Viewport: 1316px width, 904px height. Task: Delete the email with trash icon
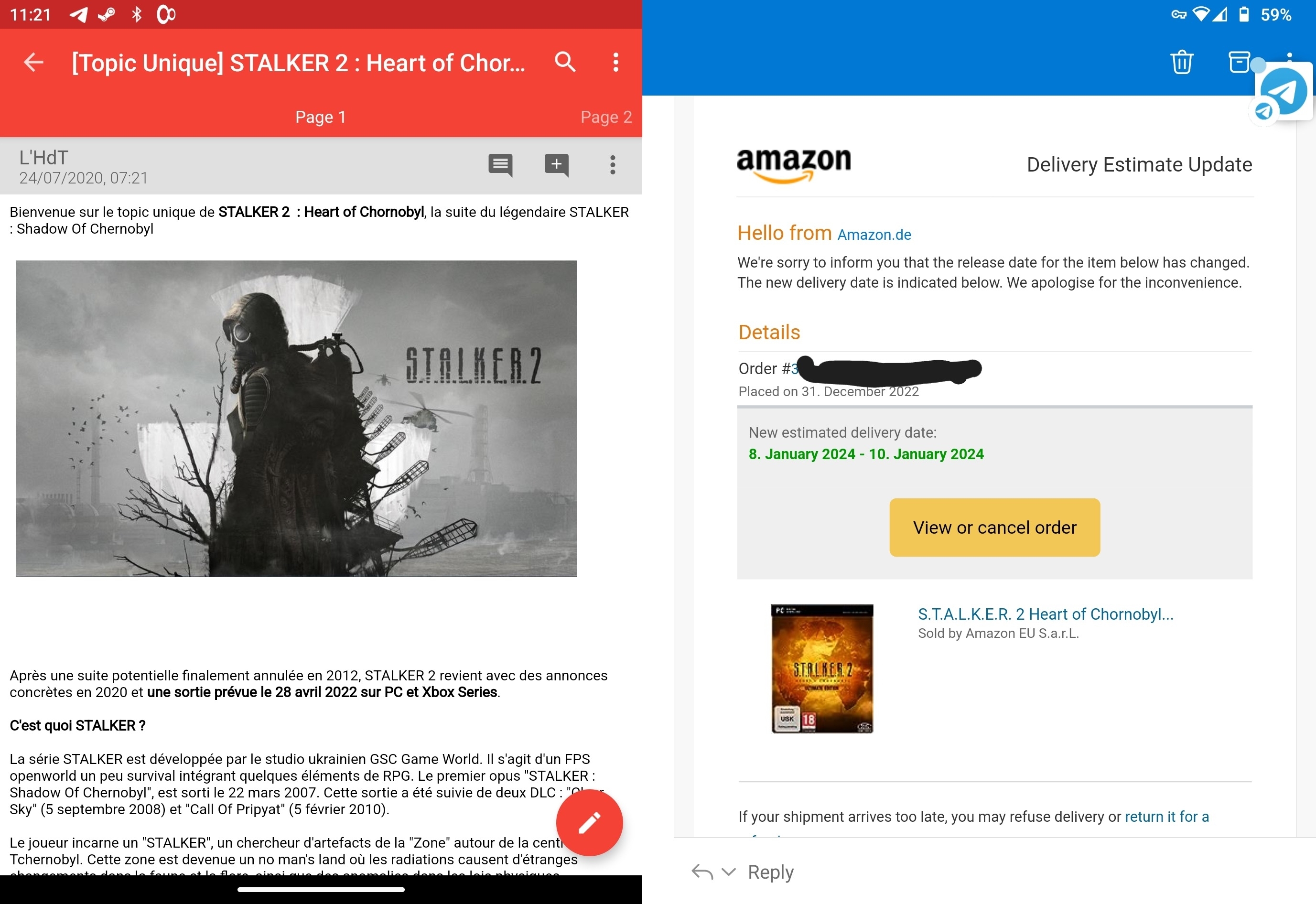(x=1182, y=62)
